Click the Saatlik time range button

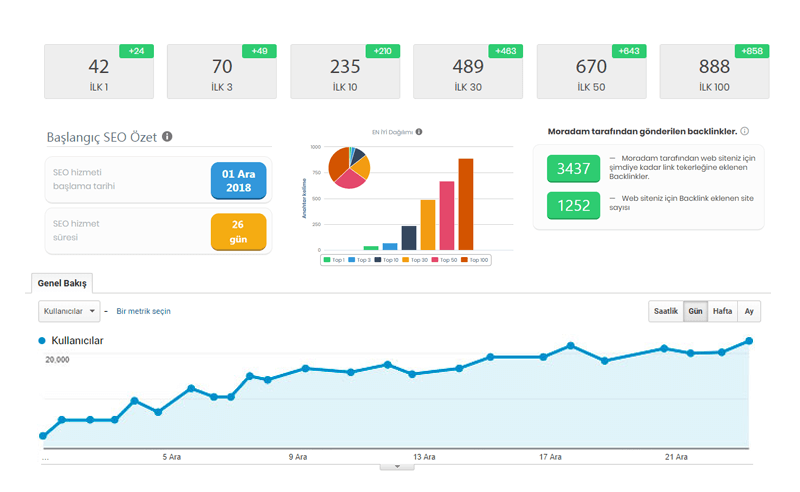pos(666,311)
